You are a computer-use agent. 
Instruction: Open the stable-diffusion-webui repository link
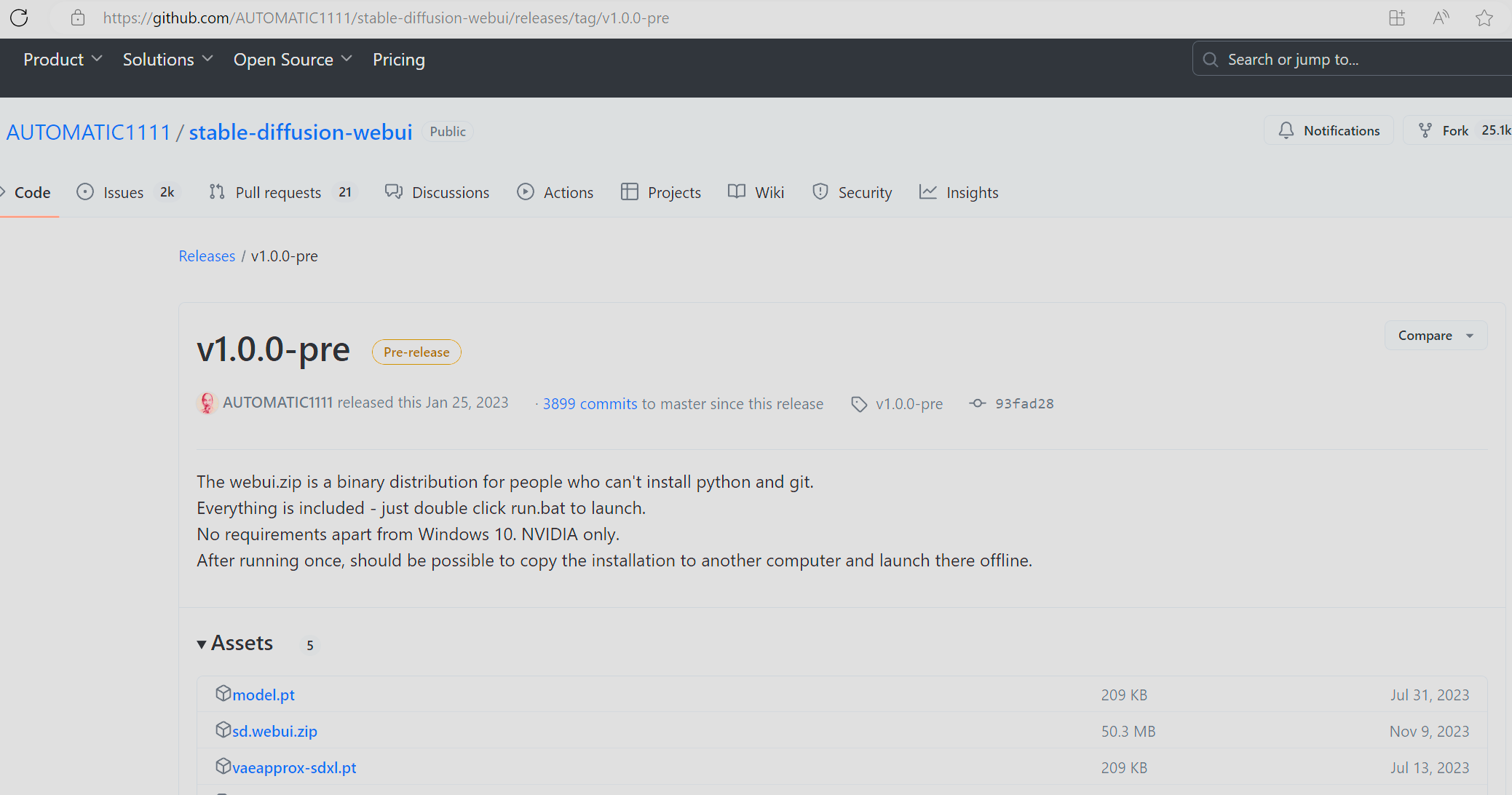[x=301, y=132]
